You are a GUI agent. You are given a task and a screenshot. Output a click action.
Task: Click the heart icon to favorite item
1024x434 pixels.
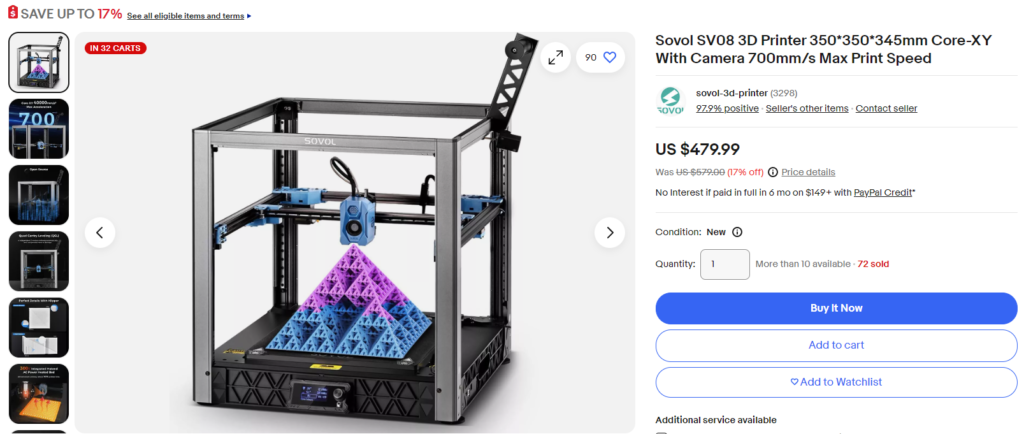(x=609, y=57)
